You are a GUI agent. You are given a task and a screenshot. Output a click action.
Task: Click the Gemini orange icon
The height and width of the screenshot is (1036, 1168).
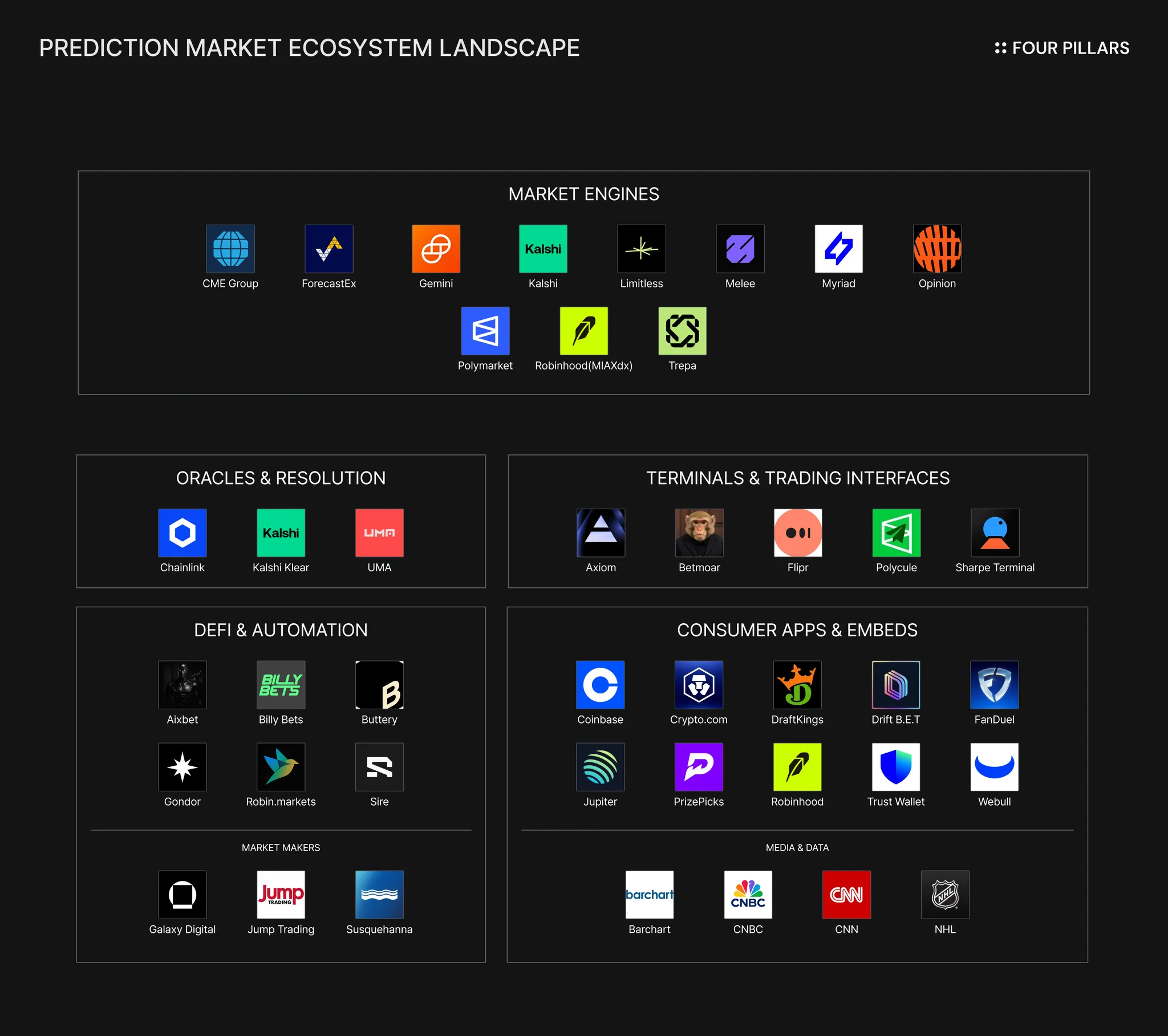436,249
